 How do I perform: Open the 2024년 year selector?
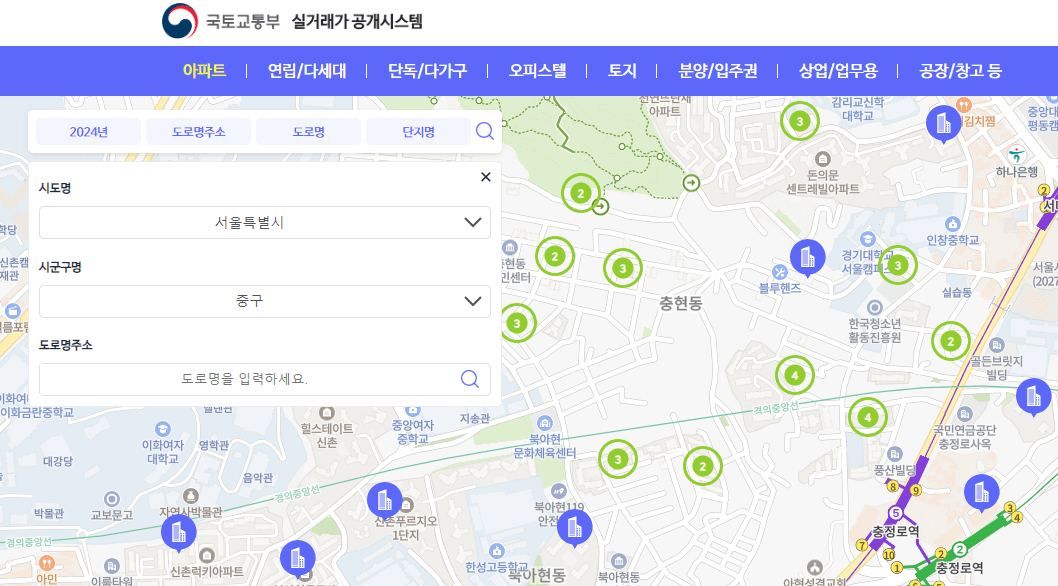[88, 130]
